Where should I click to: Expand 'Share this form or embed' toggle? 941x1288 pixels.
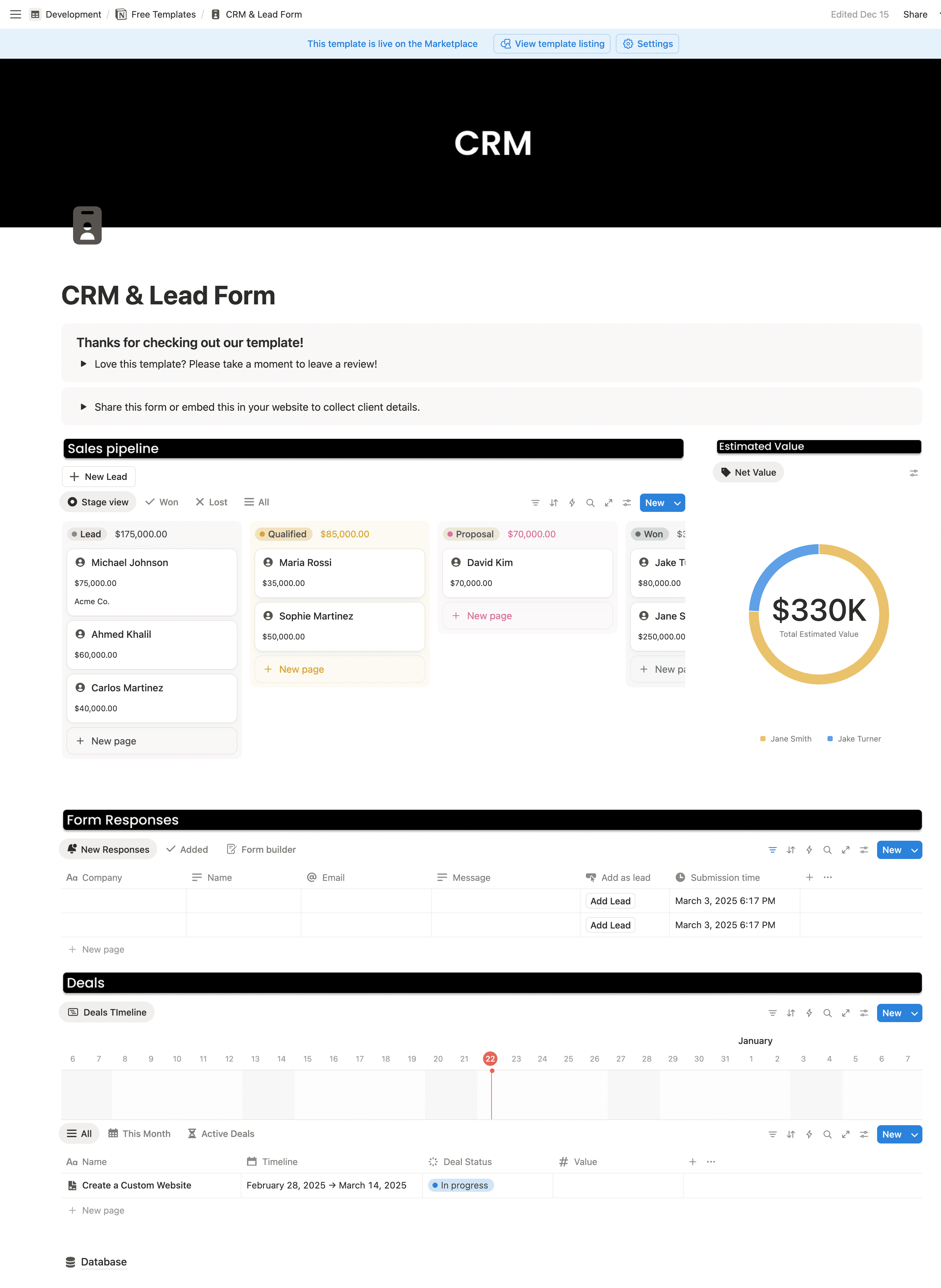pos(84,407)
